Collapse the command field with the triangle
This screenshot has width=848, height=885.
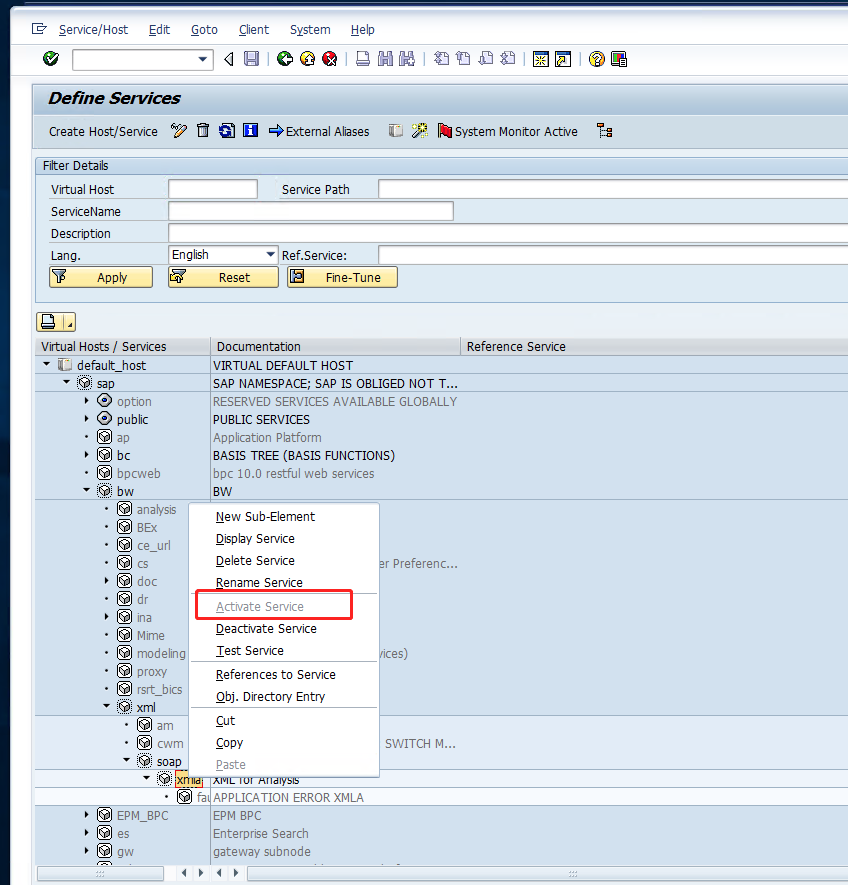(x=229, y=59)
